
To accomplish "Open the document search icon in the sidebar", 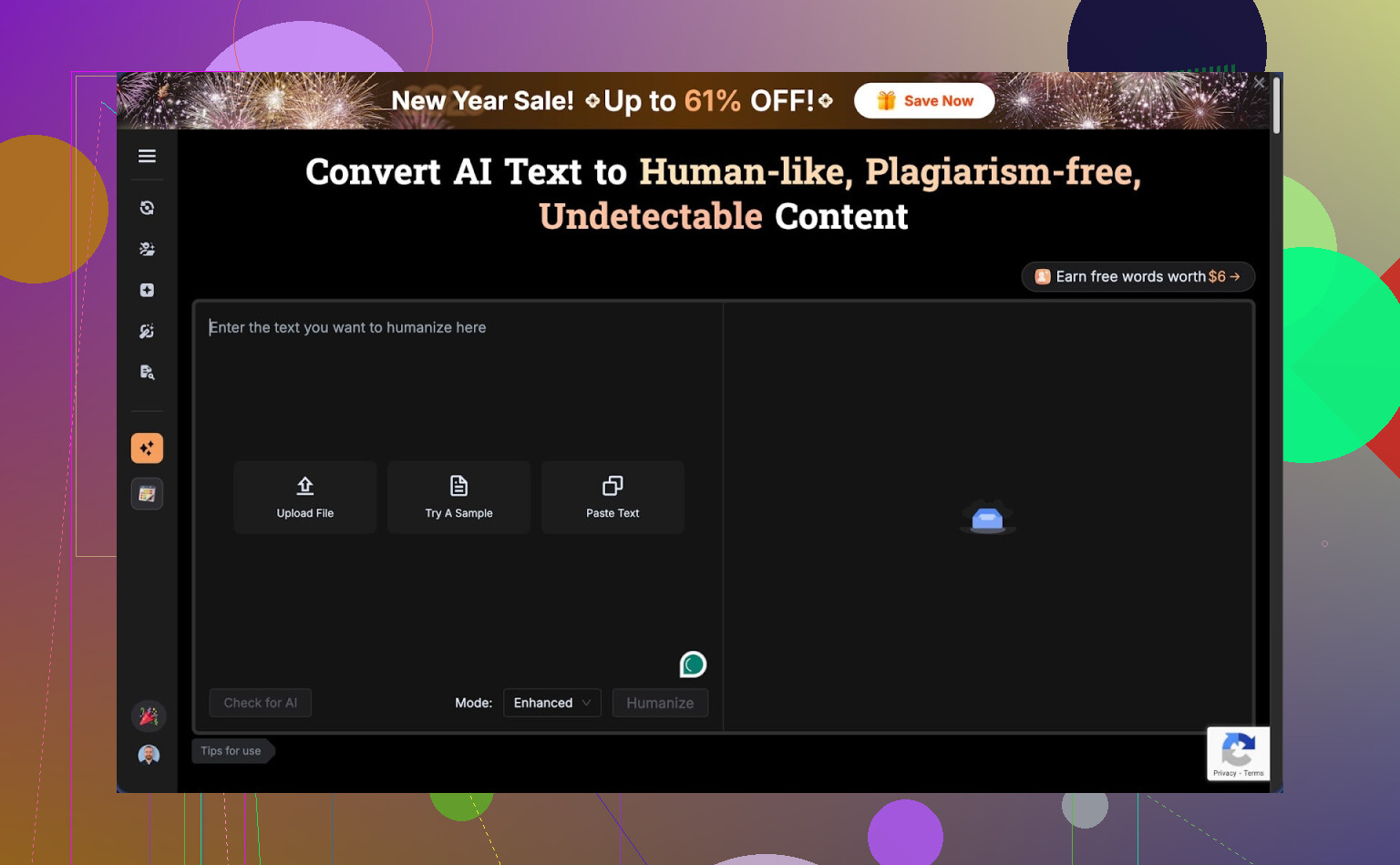I will point(147,372).
